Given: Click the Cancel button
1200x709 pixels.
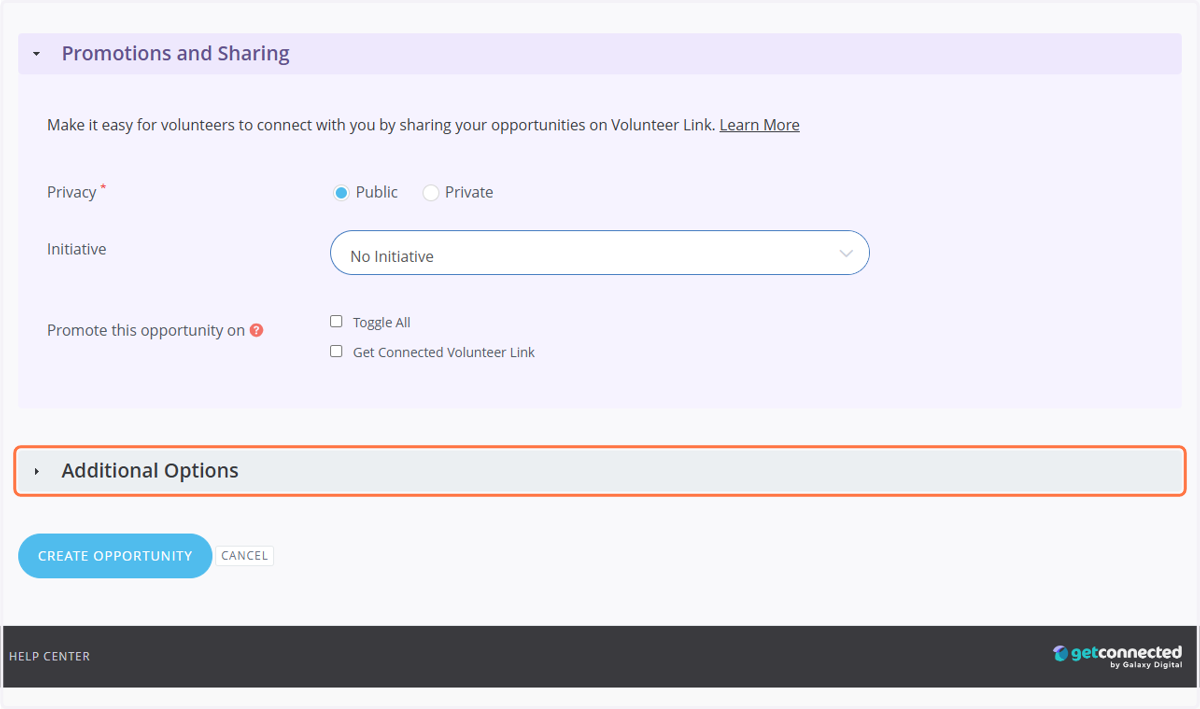Looking at the screenshot, I should click(244, 556).
